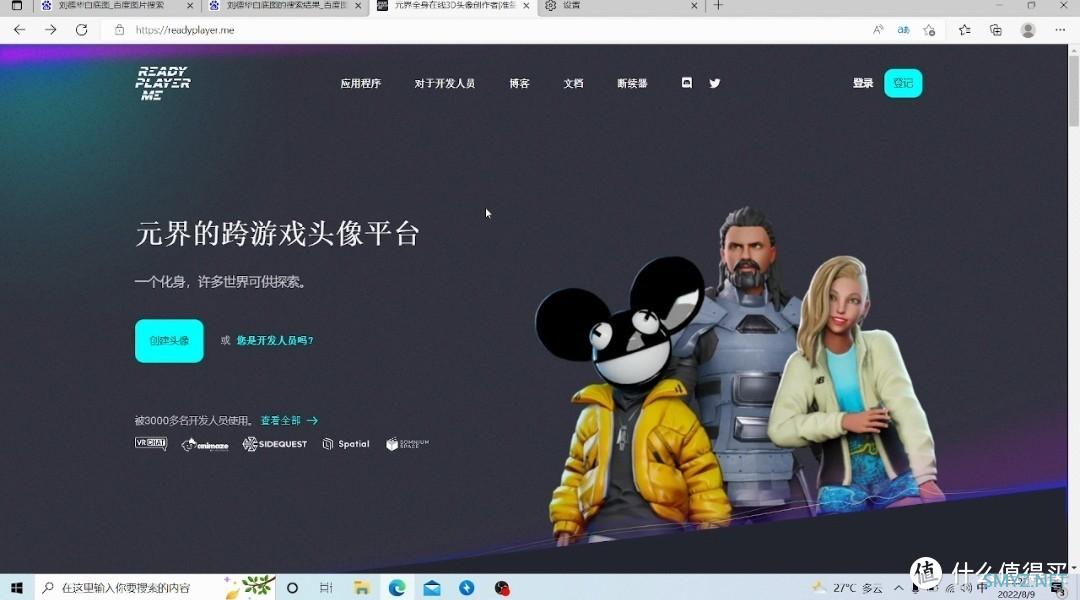Open the 博客 nav menu item
This screenshot has width=1080, height=600.
coord(519,83)
